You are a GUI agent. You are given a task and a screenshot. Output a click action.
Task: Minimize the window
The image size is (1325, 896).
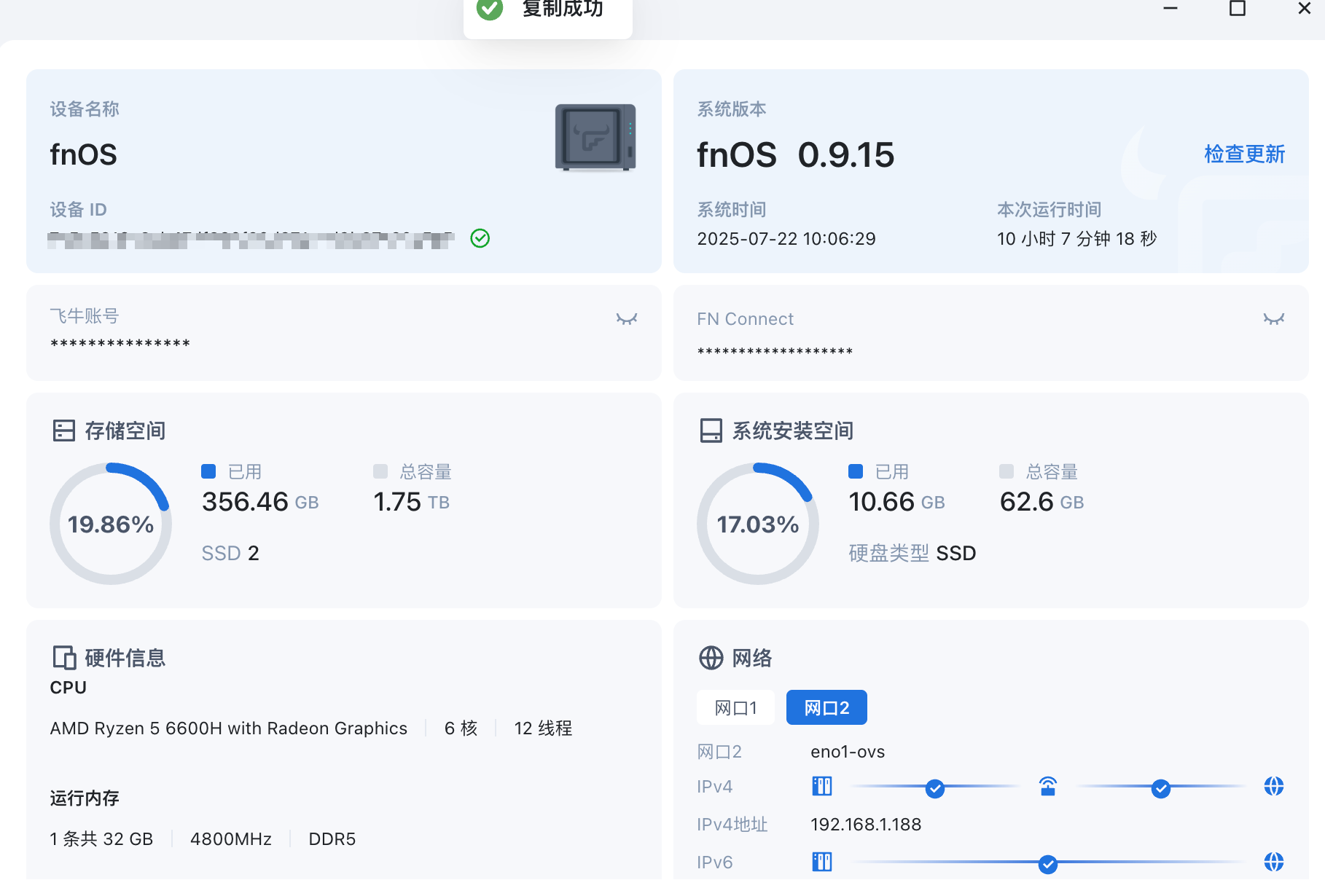click(1170, 8)
